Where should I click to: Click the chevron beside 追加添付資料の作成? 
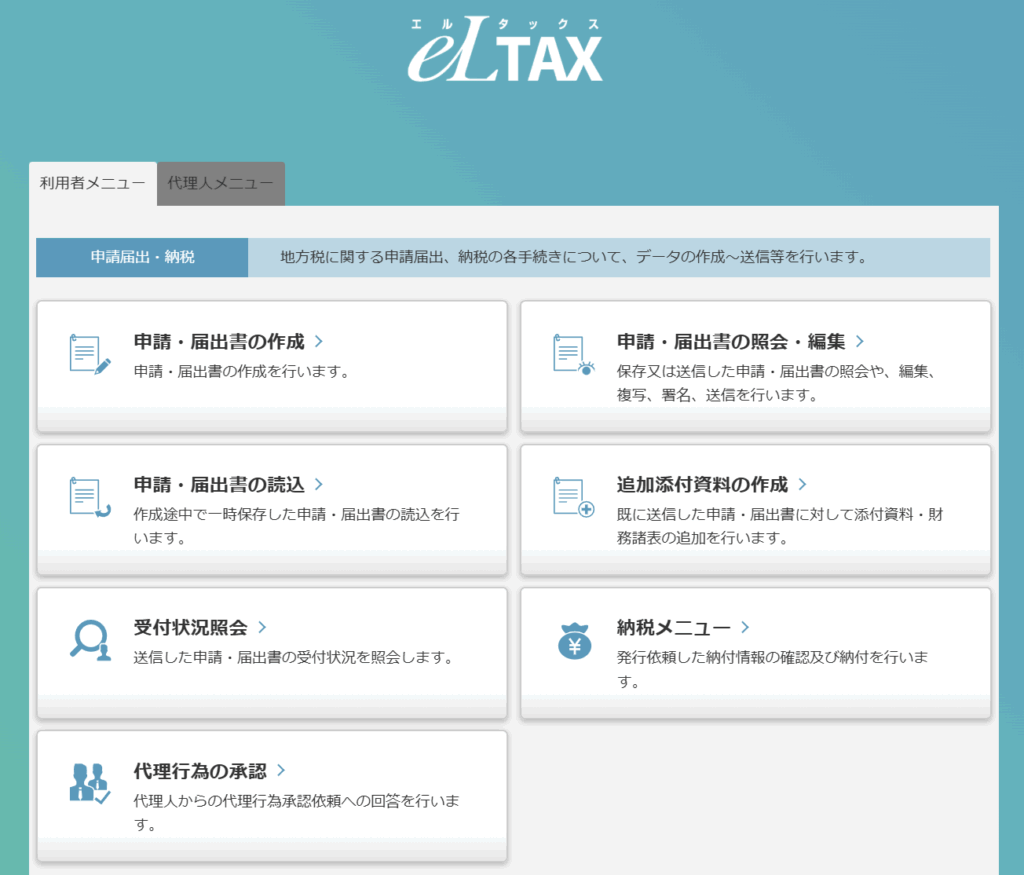pos(802,484)
